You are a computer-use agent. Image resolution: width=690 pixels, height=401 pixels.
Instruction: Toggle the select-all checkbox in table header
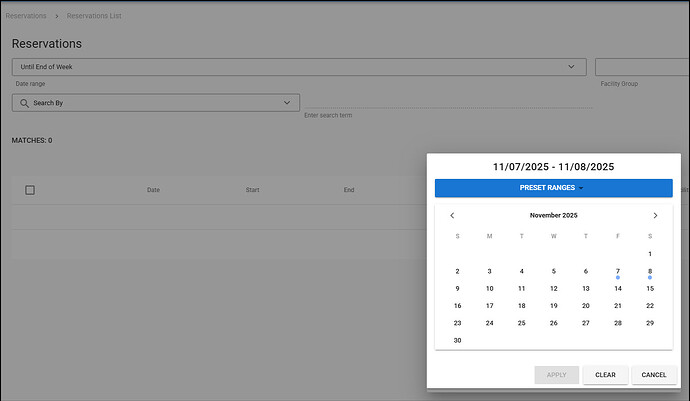[30, 190]
